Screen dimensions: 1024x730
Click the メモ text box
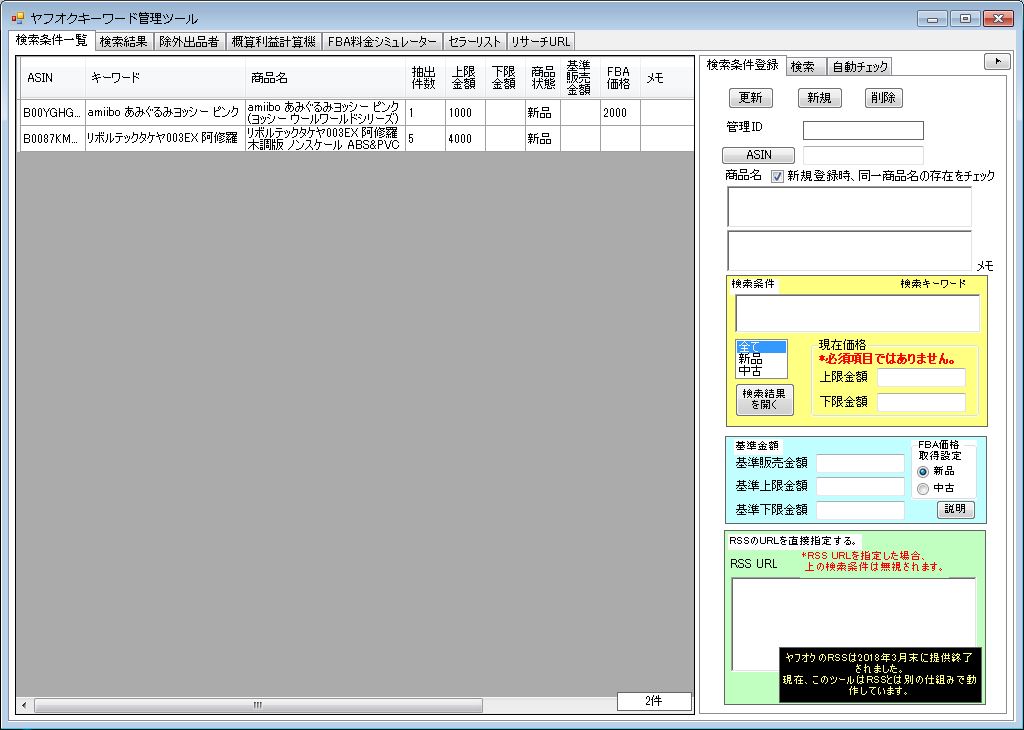(849, 251)
